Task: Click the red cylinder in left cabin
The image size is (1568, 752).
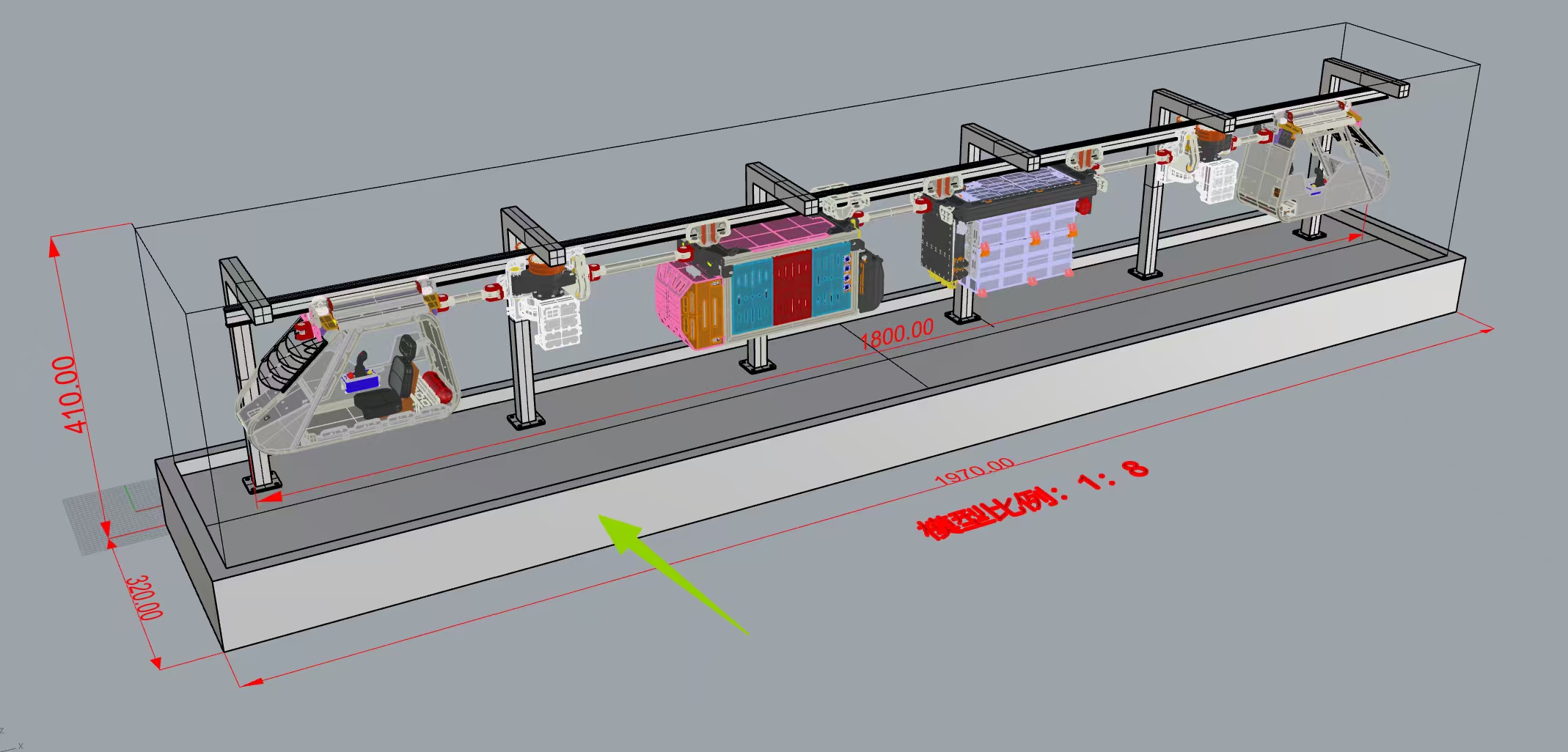Action: tap(433, 386)
